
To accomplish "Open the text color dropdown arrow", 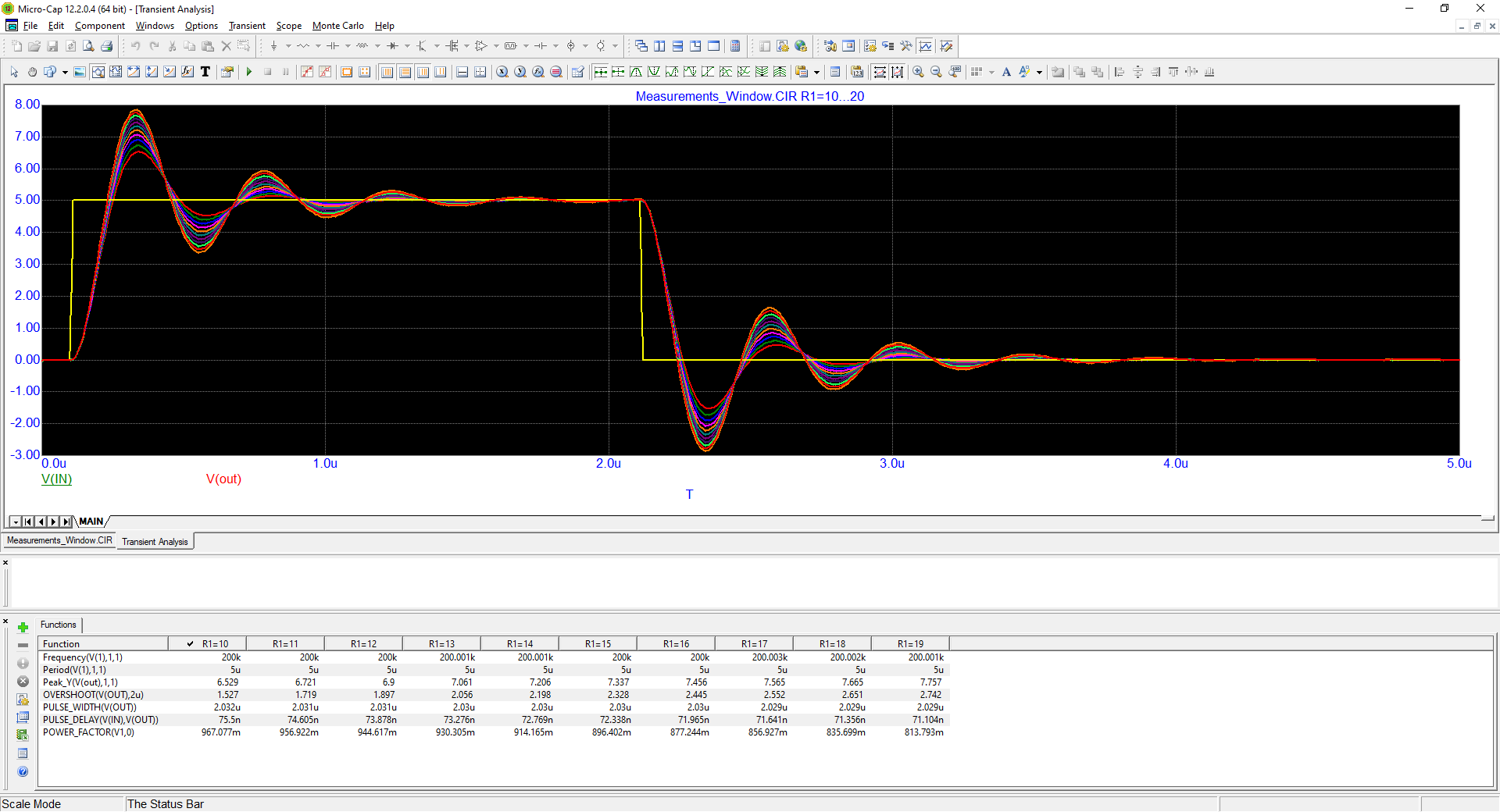I will click(x=1040, y=72).
